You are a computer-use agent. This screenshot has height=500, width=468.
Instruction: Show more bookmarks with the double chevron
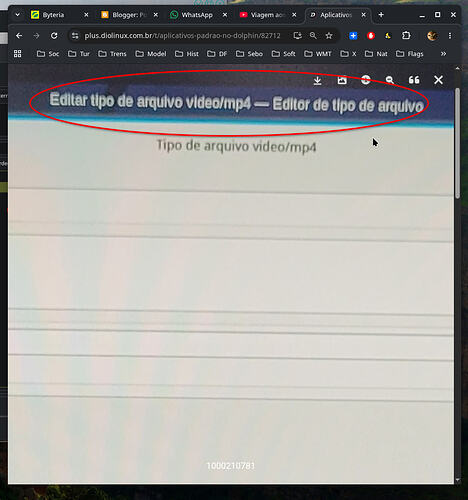(443, 54)
